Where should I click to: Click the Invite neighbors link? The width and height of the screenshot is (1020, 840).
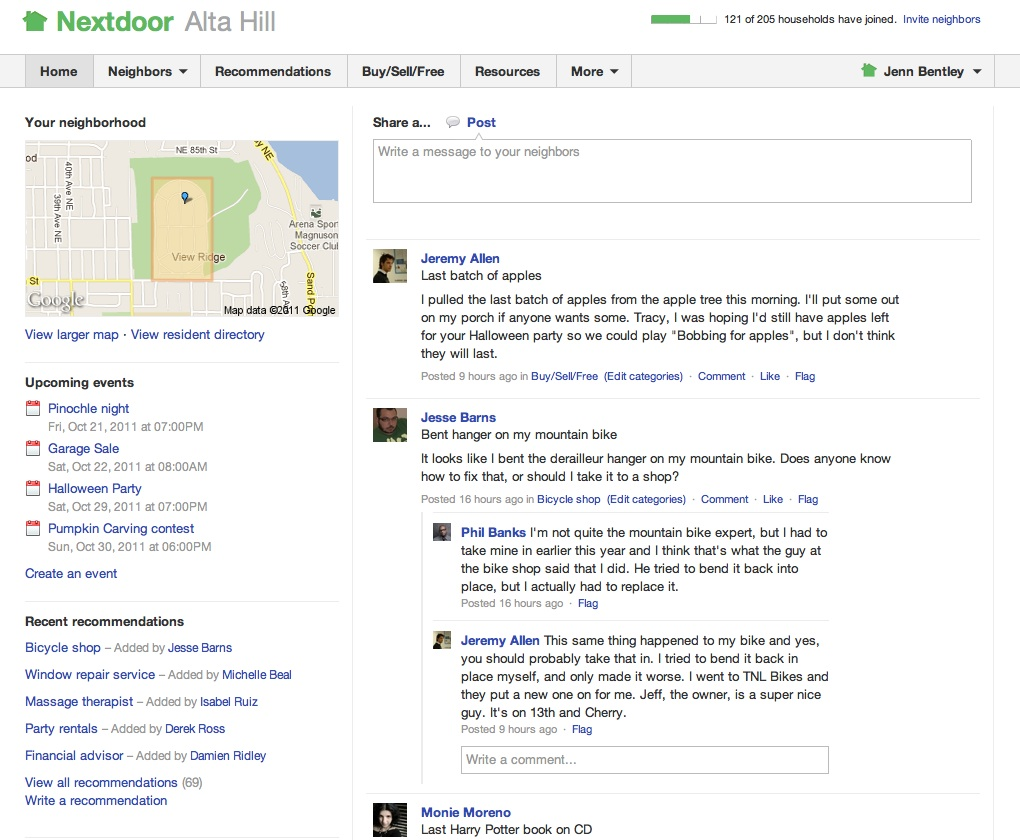click(x=941, y=19)
